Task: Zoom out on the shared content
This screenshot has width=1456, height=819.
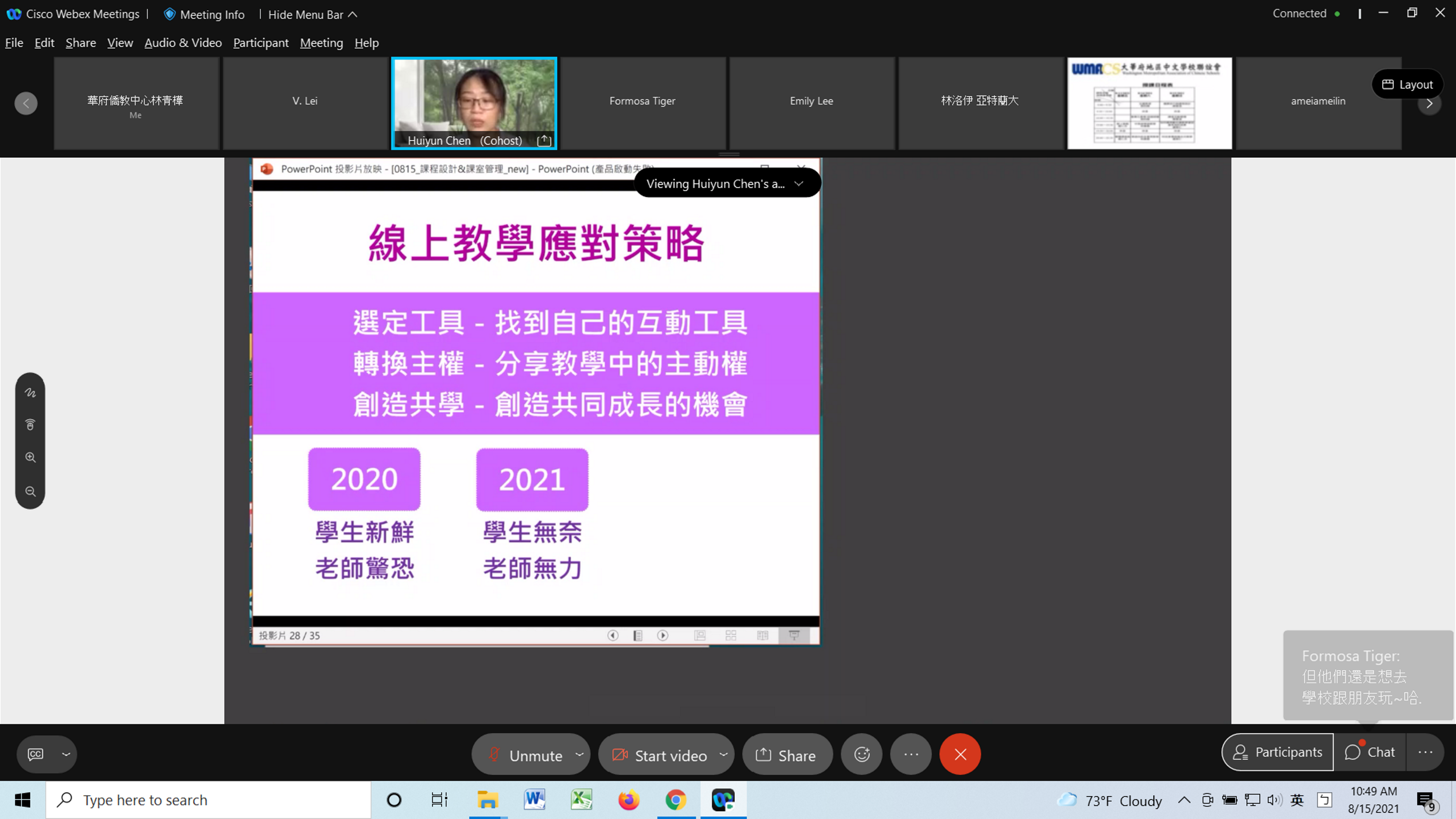Action: 30,491
